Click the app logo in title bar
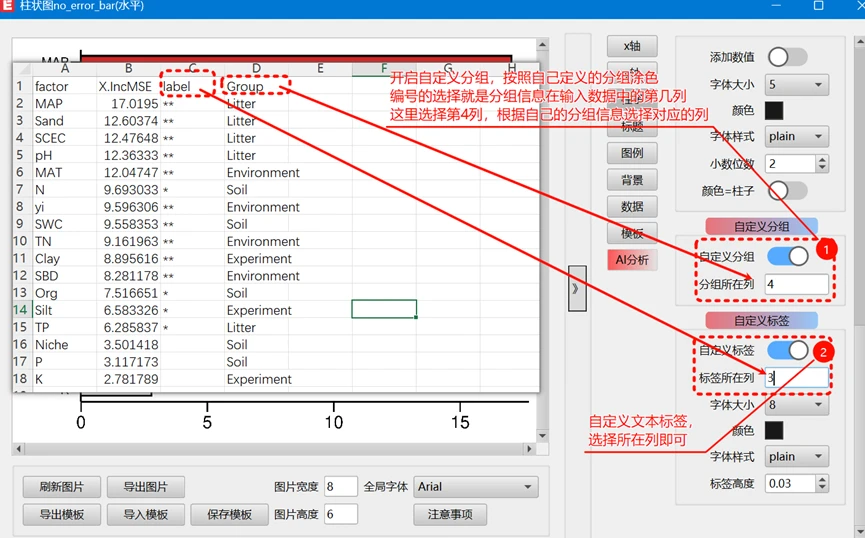The width and height of the screenshot is (865, 538). (10, 6)
